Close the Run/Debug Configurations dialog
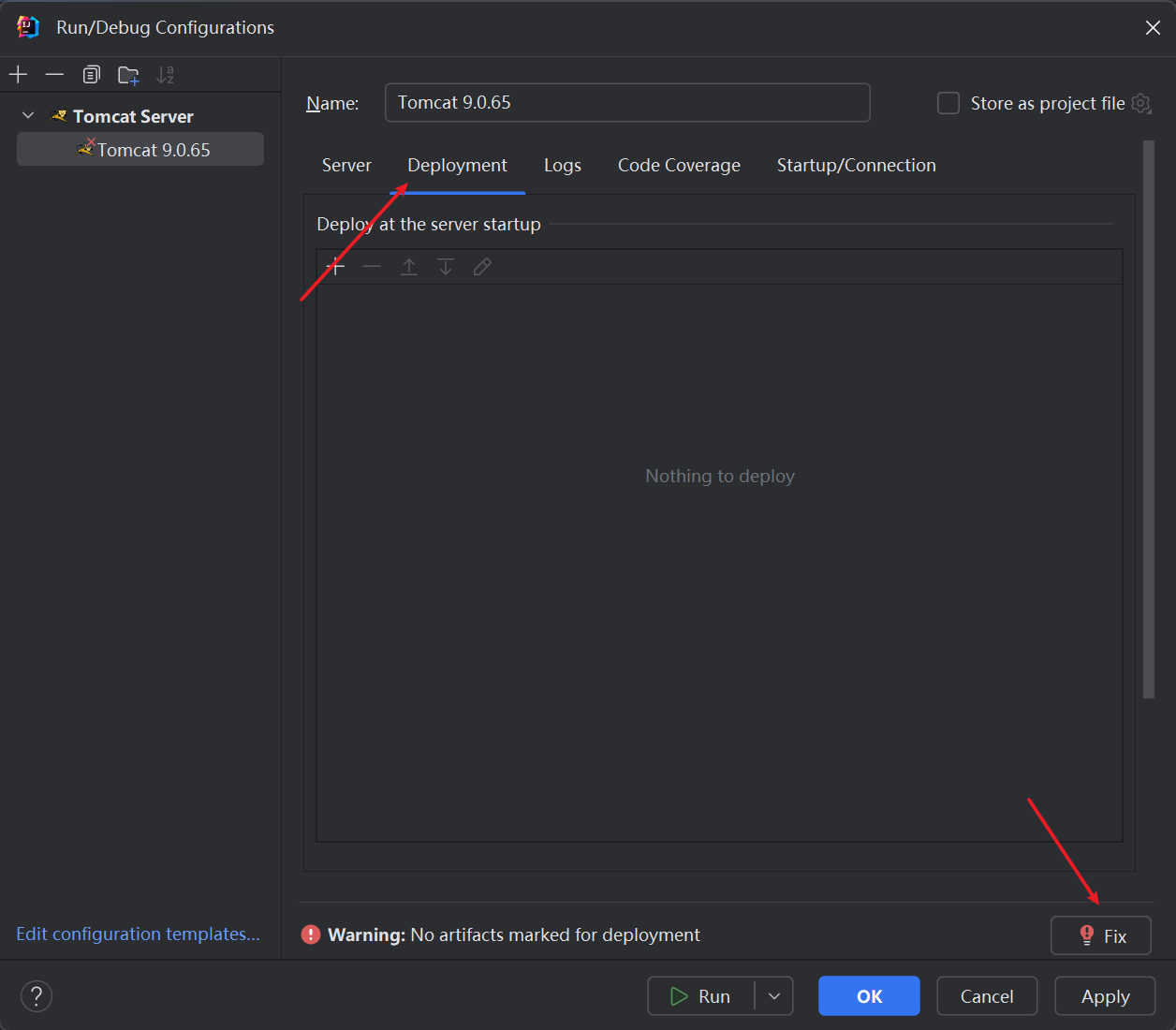1176x1030 pixels. [x=1153, y=28]
